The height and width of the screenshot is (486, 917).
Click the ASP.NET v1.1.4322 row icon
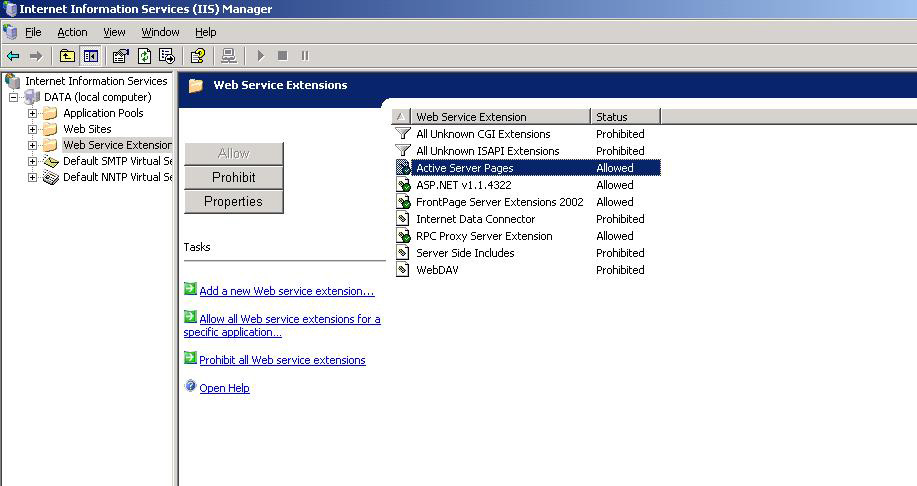click(x=403, y=185)
